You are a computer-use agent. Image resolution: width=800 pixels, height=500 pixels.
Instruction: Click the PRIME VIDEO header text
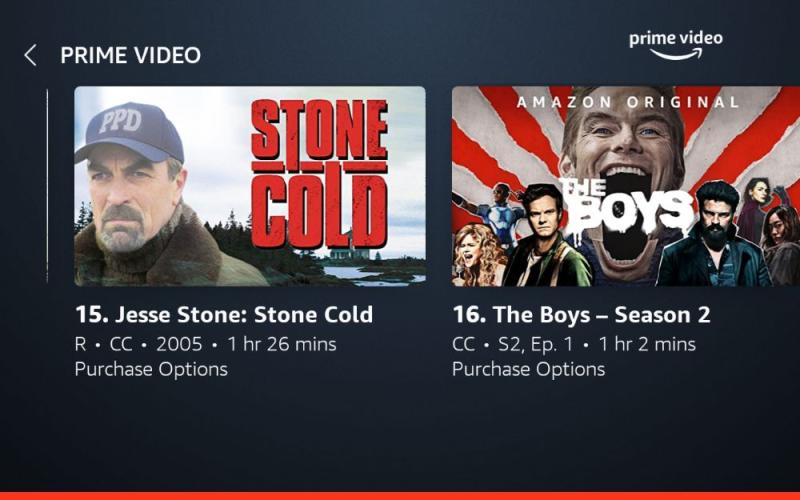point(131,55)
